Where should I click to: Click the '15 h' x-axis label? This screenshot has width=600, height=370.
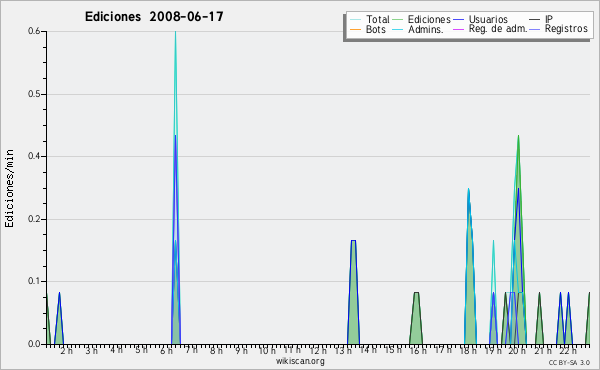click(x=393, y=350)
